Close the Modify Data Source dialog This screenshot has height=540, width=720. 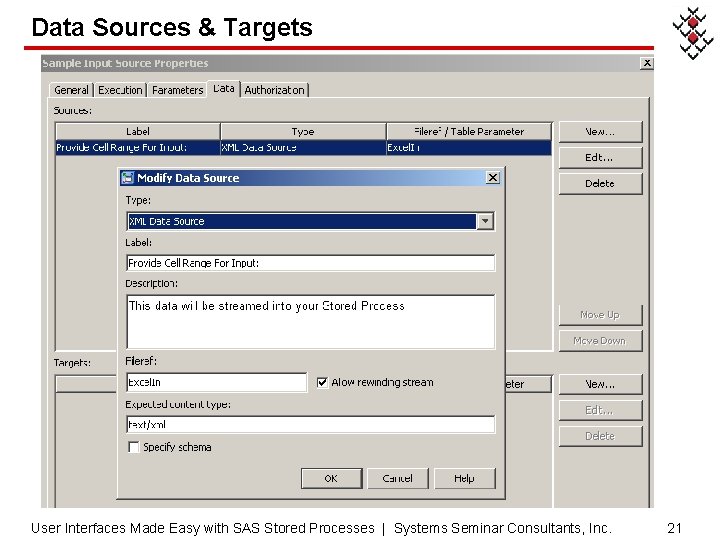click(x=493, y=177)
